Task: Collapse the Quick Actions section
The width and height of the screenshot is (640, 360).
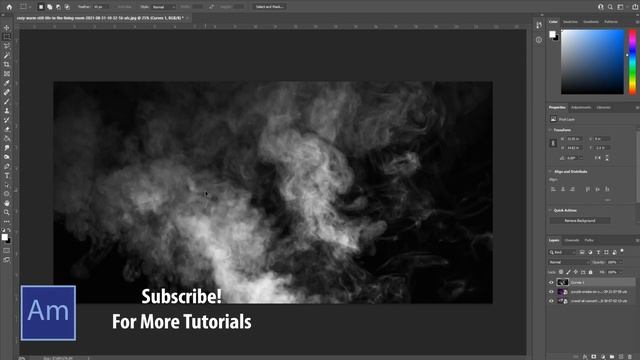Action: pos(550,211)
